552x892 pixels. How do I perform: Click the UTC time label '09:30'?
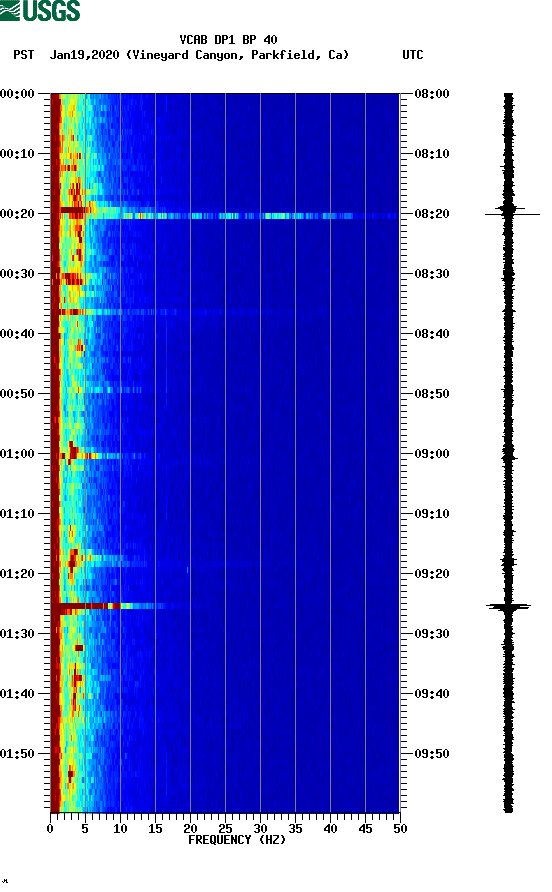coord(432,634)
